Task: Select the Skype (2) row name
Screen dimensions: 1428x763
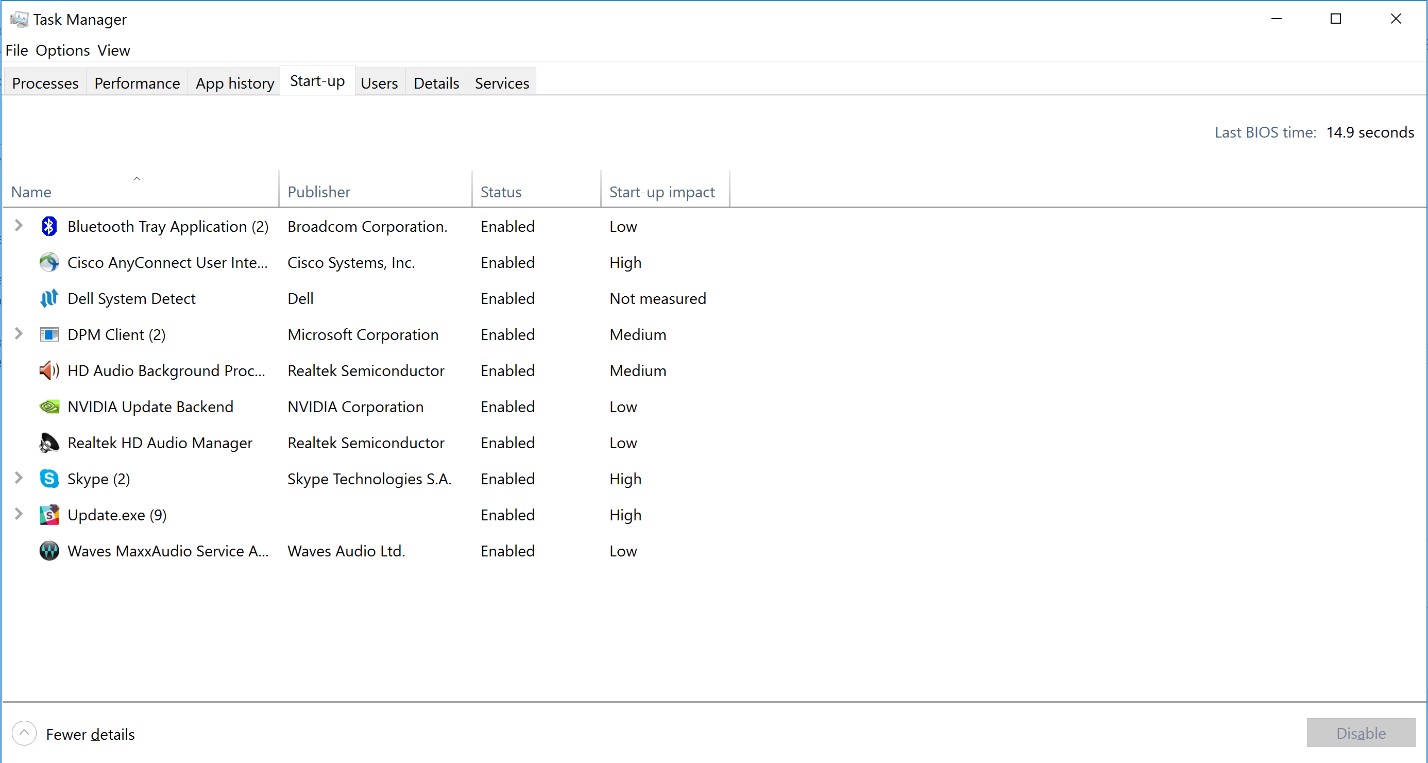Action: 99,479
